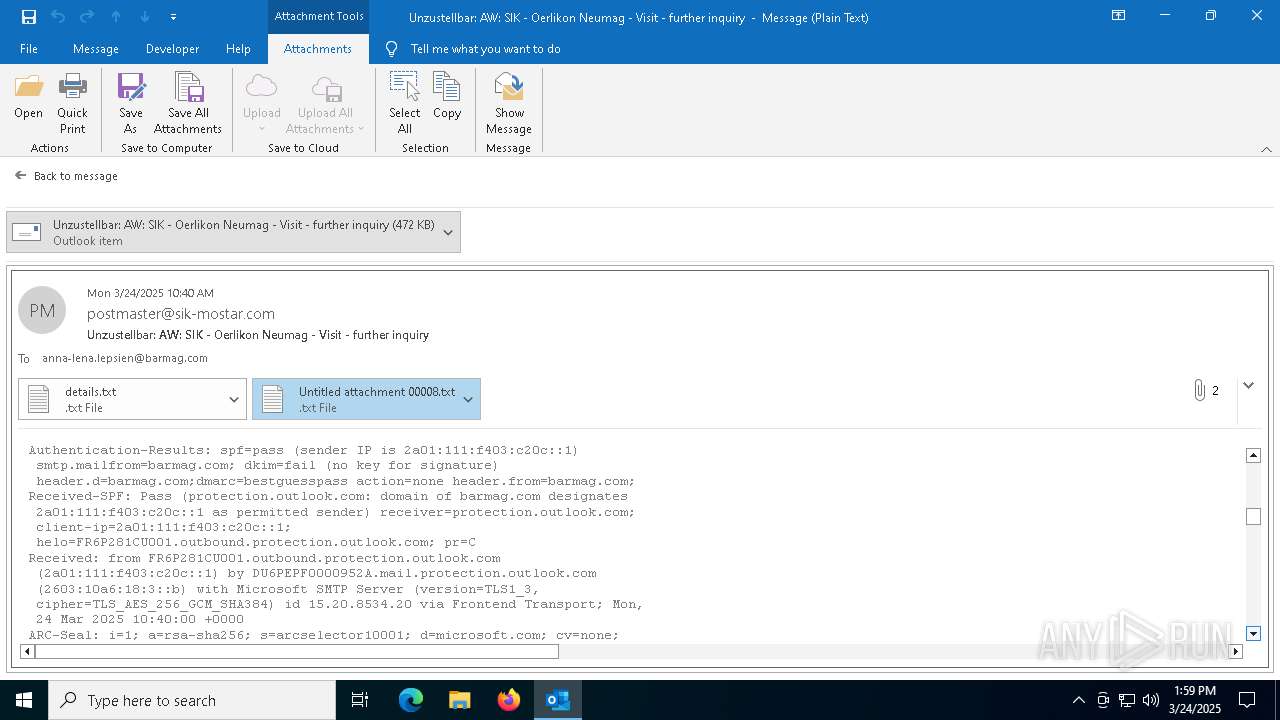The height and width of the screenshot is (720, 1280).
Task: Click the PM sender avatar
Action: pyautogui.click(x=42, y=311)
